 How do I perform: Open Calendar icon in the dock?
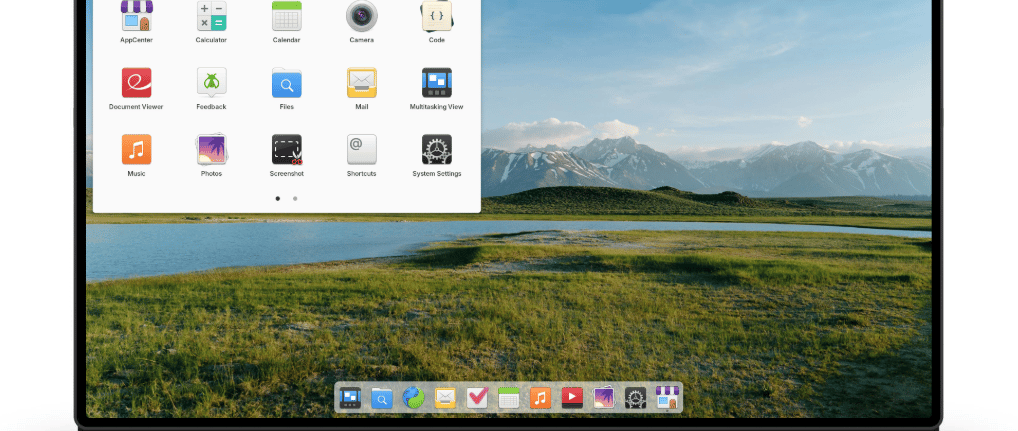coord(509,397)
